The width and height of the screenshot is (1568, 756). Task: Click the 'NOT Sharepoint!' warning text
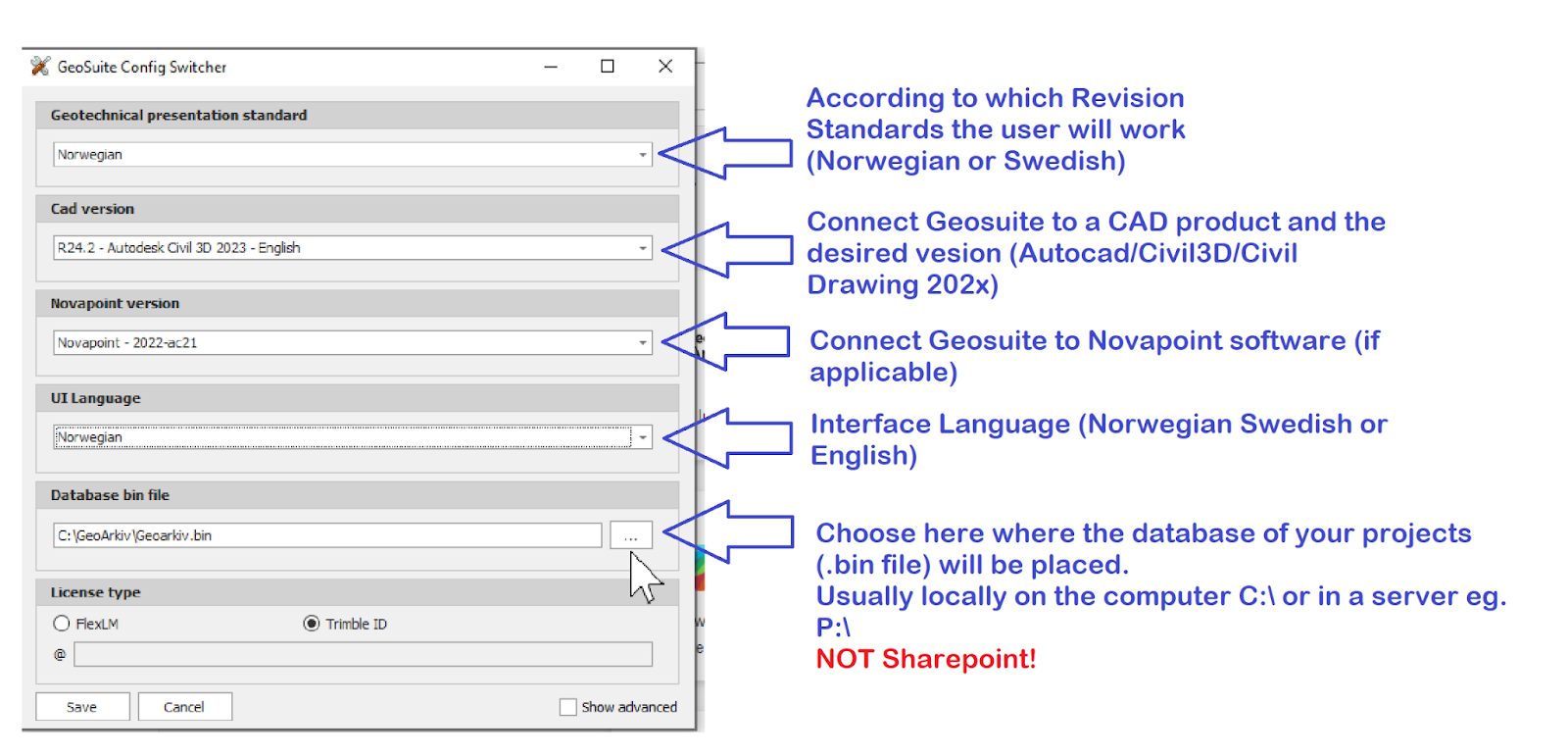coord(926,659)
